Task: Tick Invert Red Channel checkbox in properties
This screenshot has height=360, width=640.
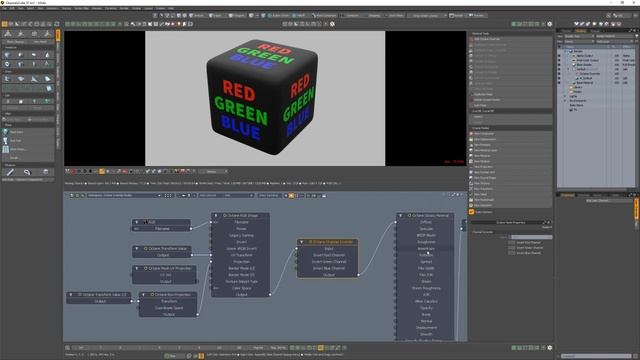Action: (511, 242)
